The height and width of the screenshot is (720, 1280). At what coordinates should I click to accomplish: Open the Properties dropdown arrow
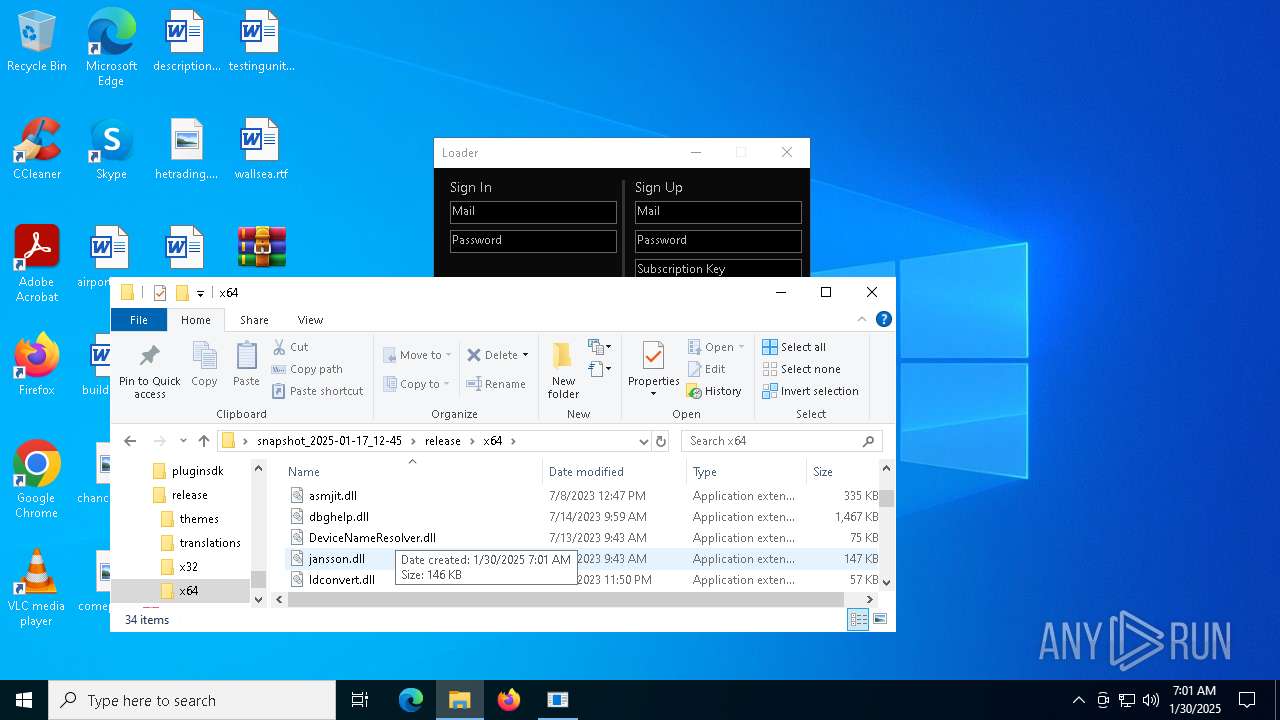click(x=653, y=393)
